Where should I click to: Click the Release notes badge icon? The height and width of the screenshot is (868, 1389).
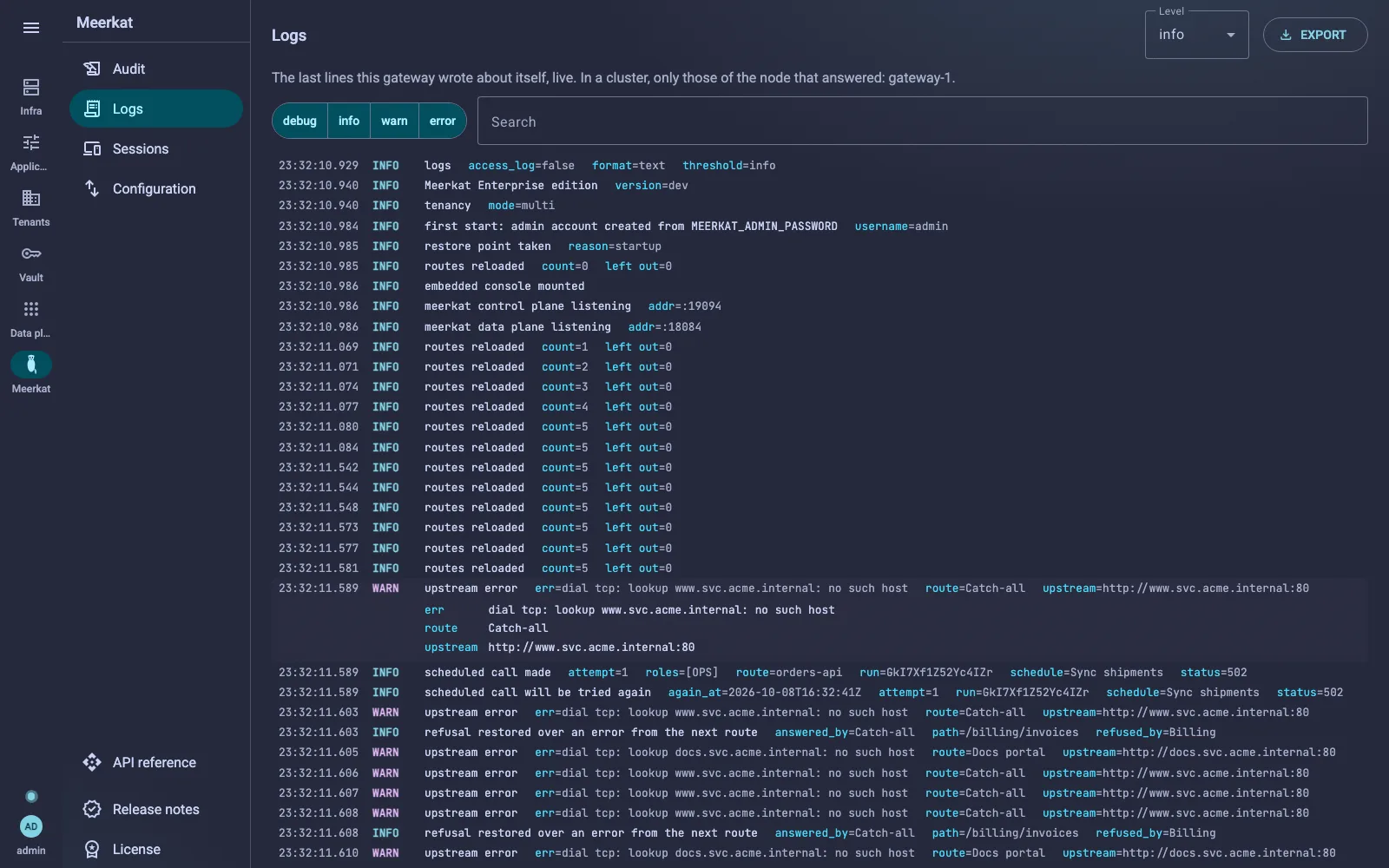click(x=92, y=809)
